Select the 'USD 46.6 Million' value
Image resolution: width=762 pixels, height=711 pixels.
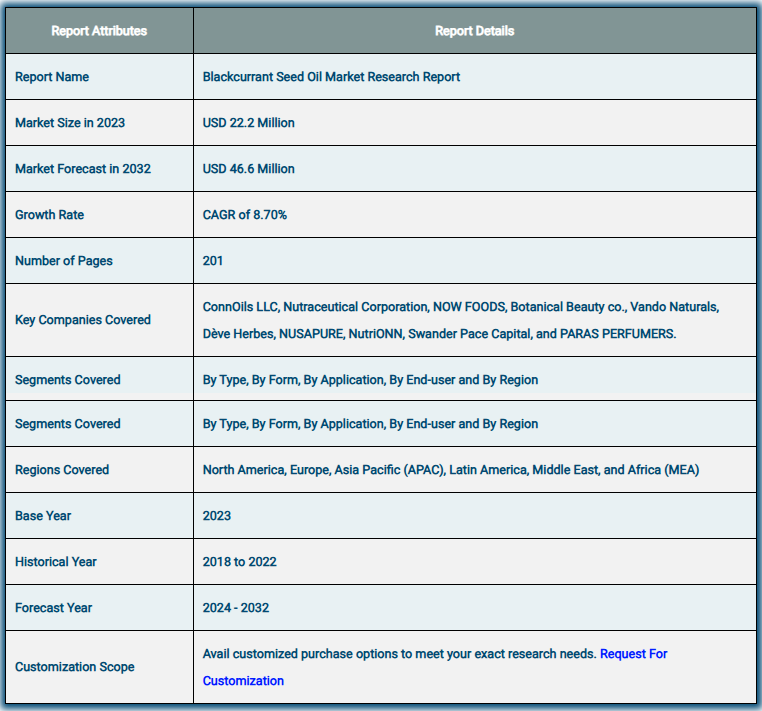[x=248, y=169]
